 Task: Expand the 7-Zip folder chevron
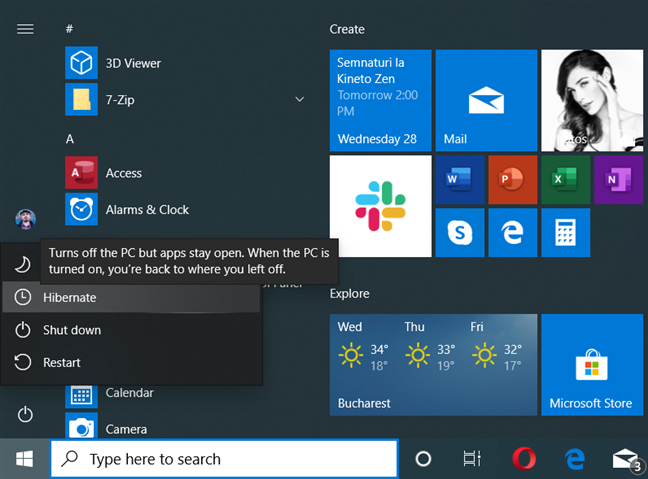tap(300, 100)
